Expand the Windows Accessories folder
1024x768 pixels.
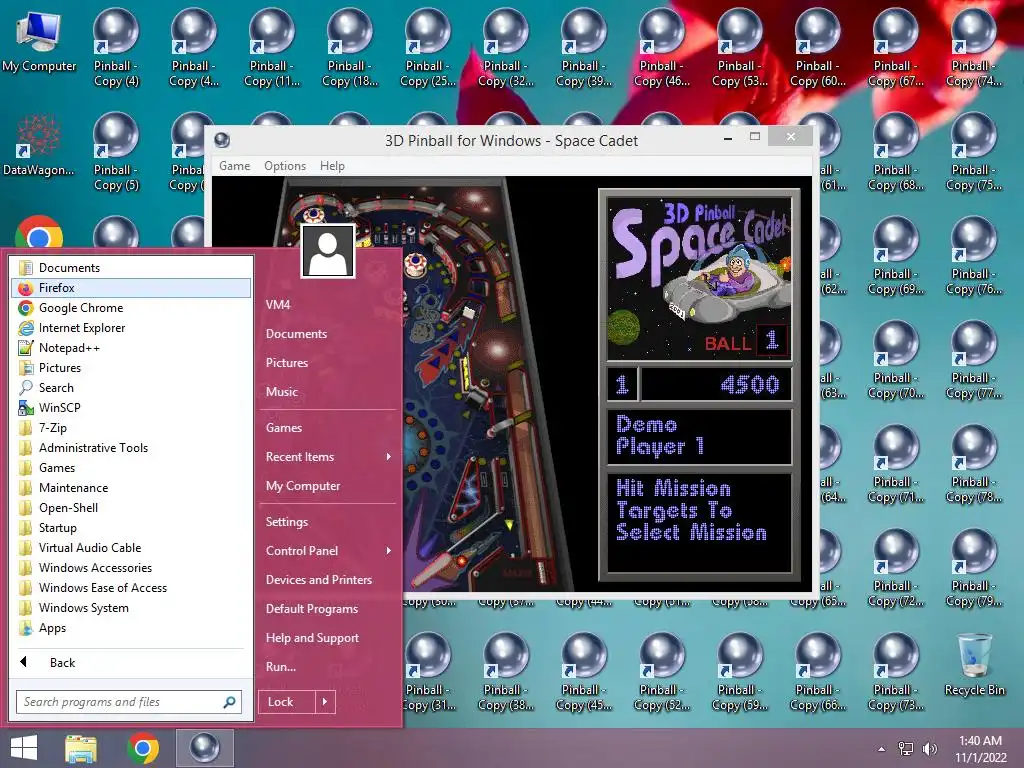[x=131, y=568]
